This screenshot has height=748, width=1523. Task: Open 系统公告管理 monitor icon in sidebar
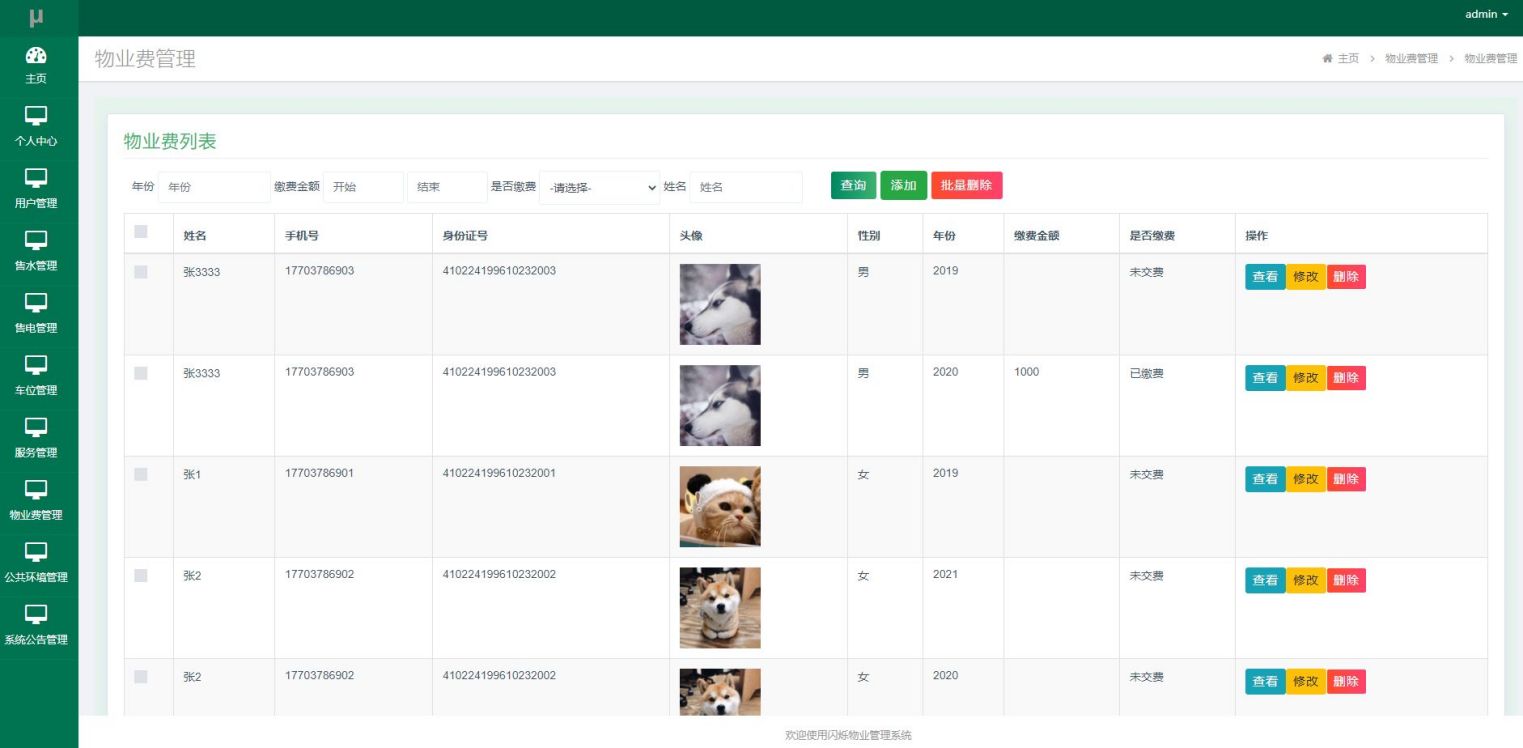pos(36,613)
